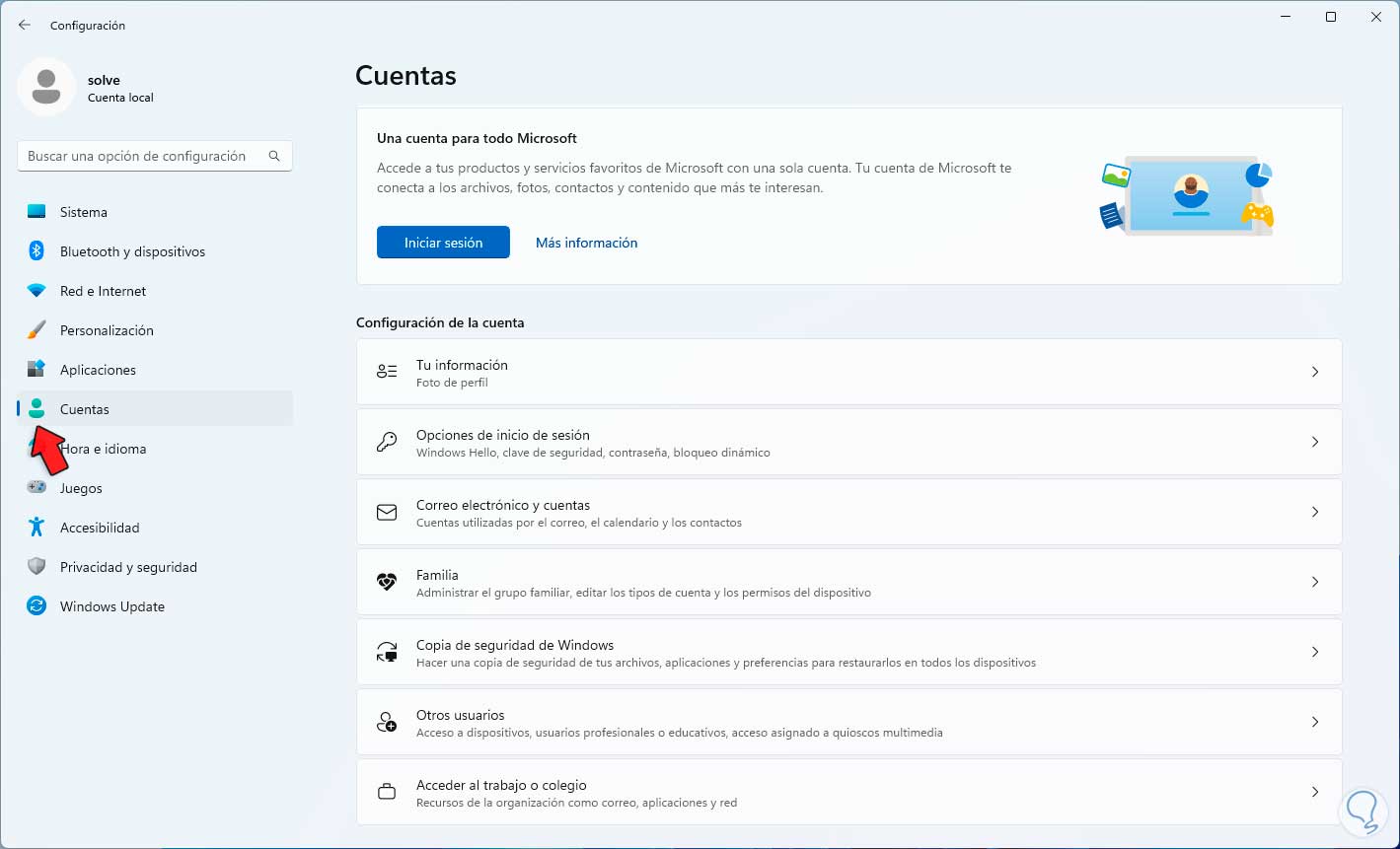Click the Cuentas page heading
Viewport: 1400px width, 849px height.
(x=405, y=75)
